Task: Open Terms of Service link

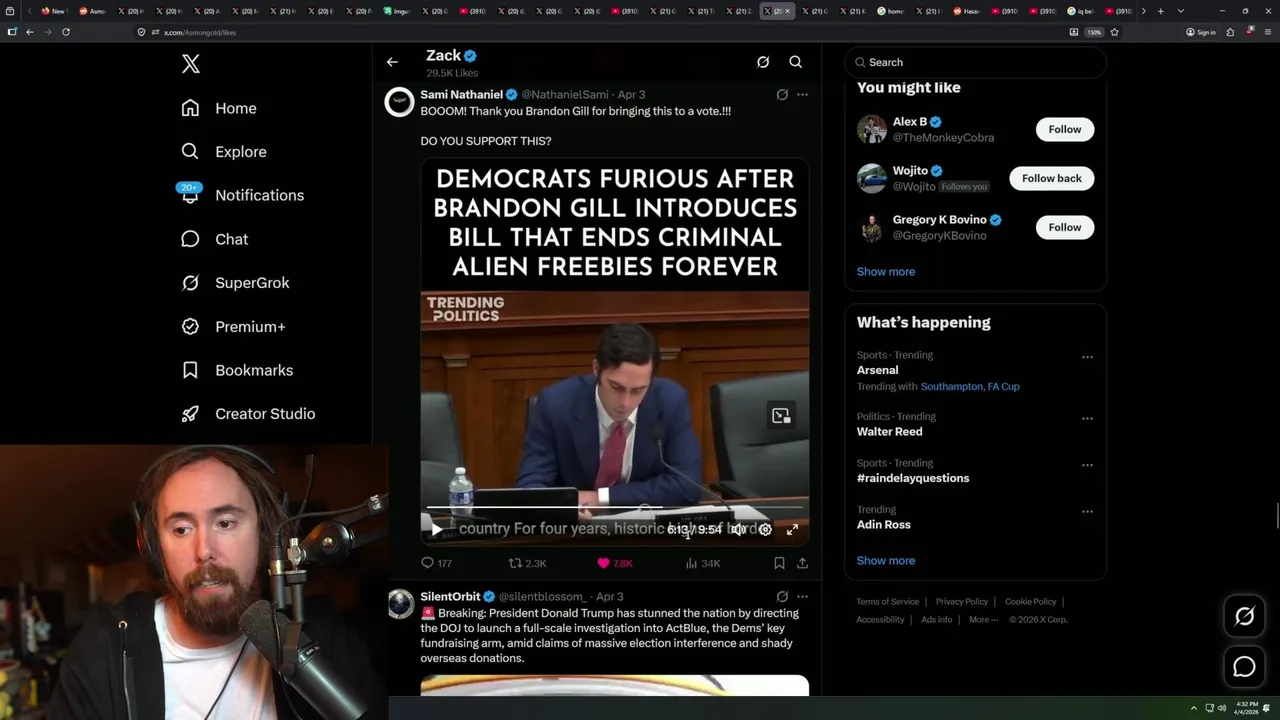Action: pos(887,602)
